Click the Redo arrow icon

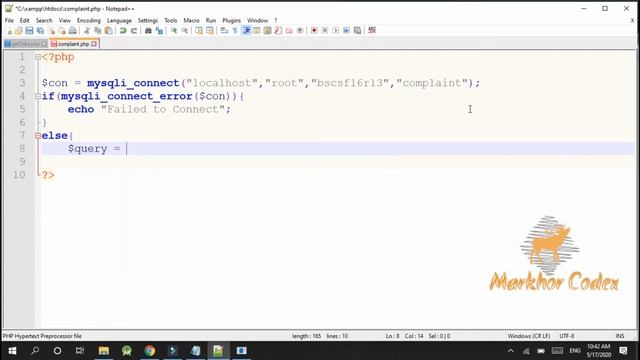click(x=133, y=31)
